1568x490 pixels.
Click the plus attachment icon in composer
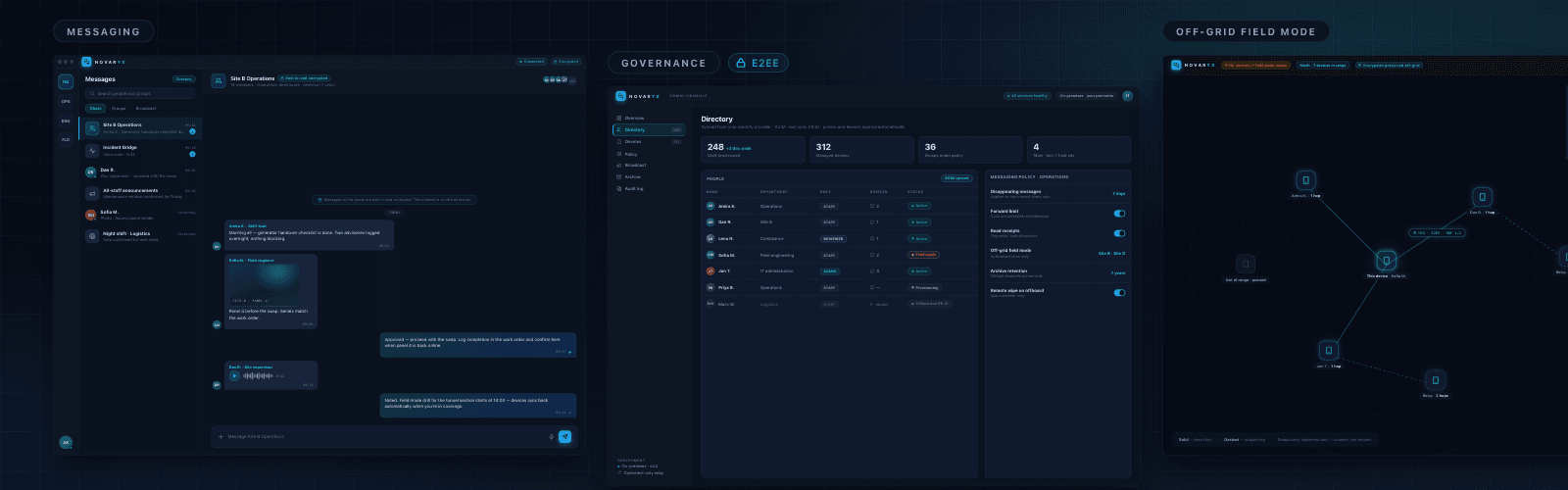[220, 437]
